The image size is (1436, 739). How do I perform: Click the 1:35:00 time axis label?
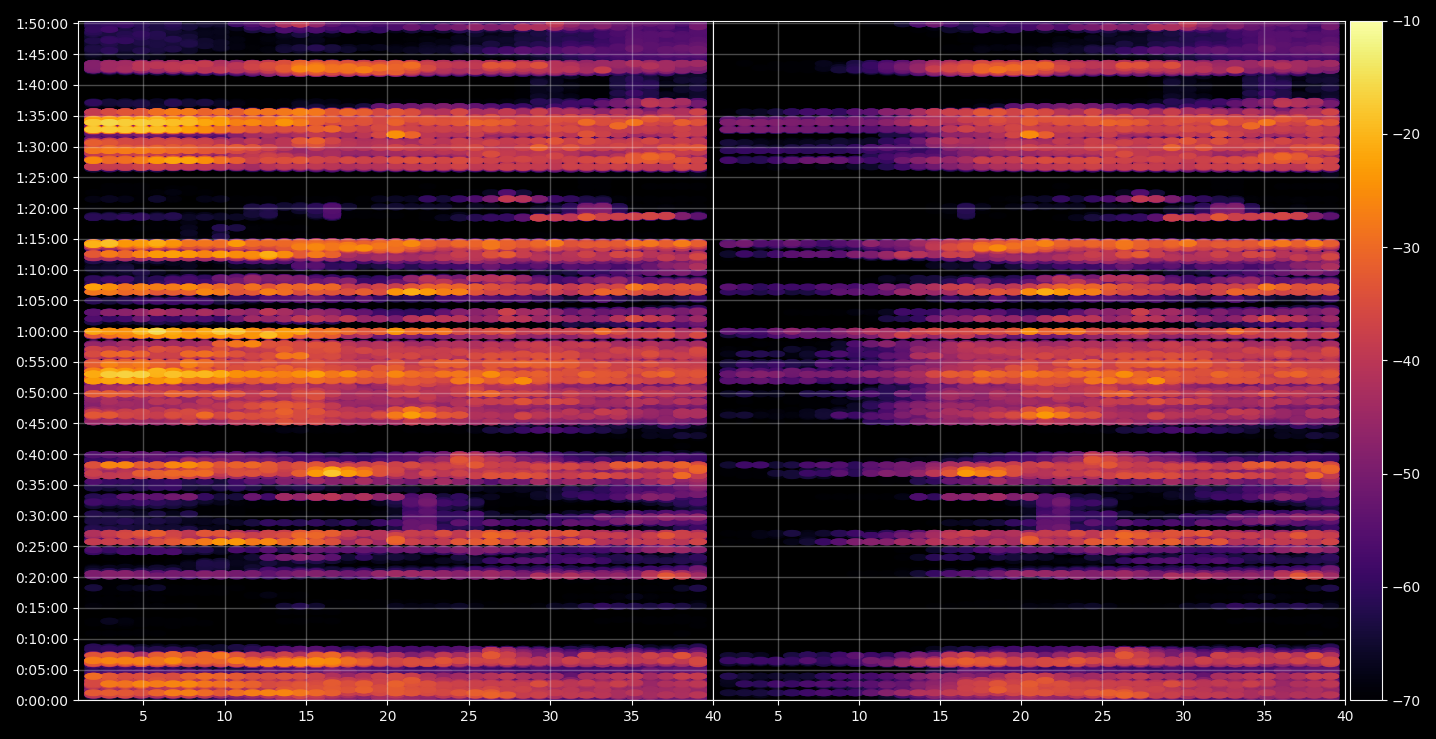42,116
